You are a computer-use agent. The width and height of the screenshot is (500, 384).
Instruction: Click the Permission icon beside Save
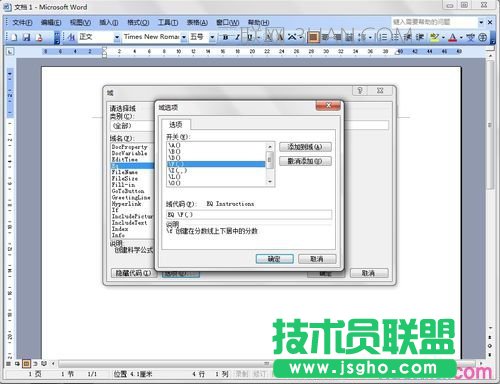pyautogui.click(x=39, y=37)
